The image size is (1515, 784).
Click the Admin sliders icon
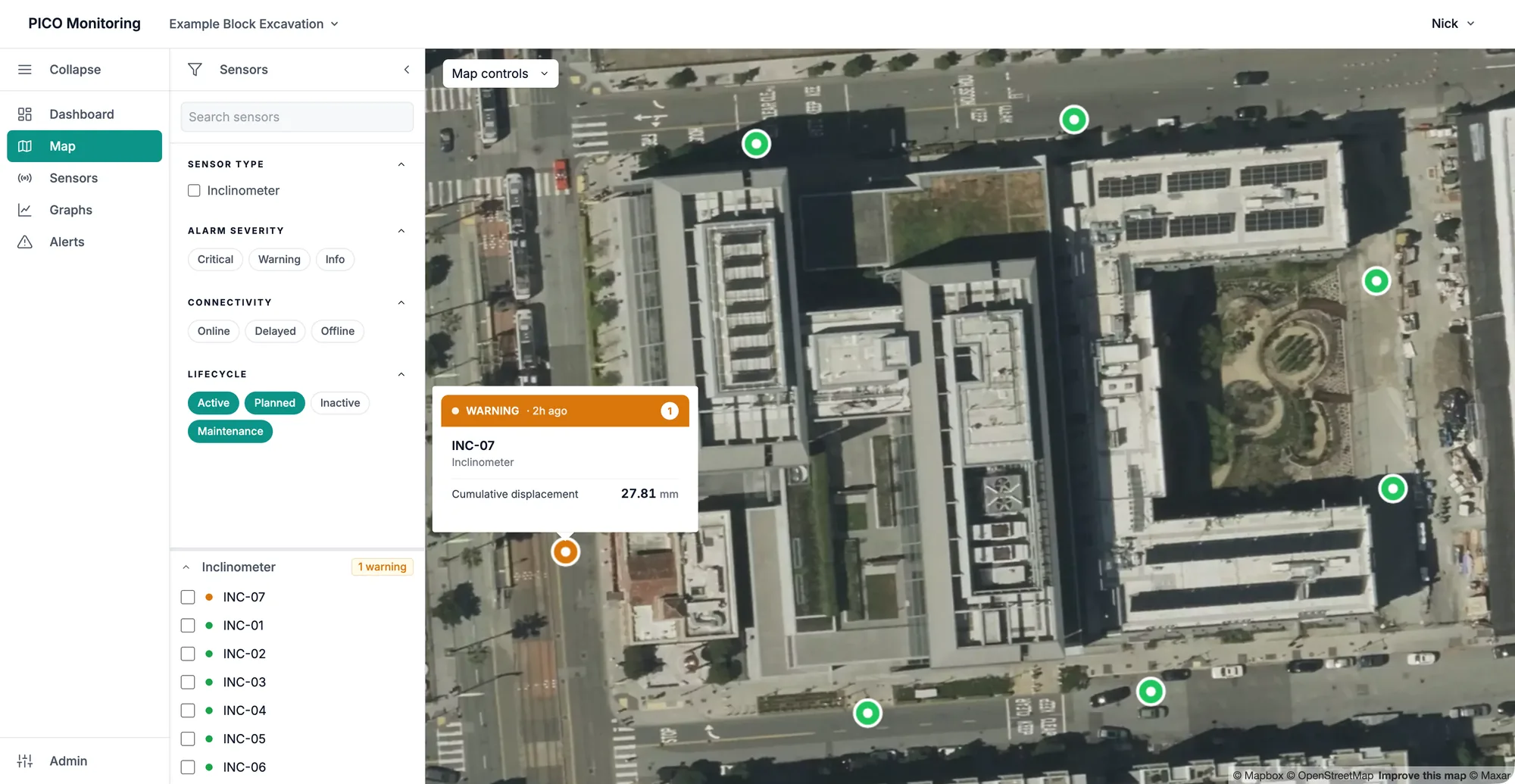(x=25, y=761)
